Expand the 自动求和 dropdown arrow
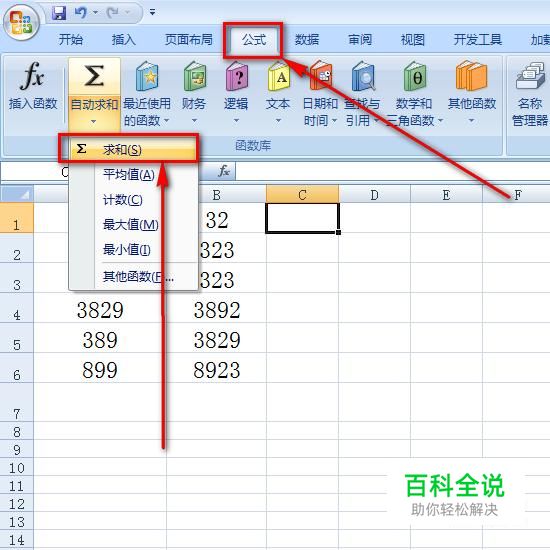 click(x=93, y=122)
